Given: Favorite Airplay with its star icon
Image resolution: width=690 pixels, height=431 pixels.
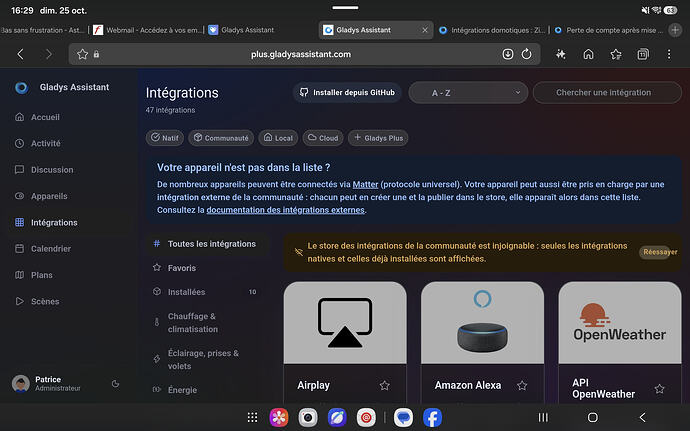Looking at the screenshot, I should [385, 386].
